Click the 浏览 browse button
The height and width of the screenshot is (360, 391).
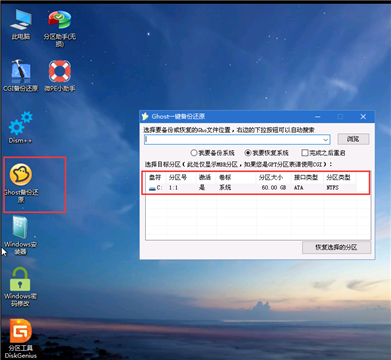(353, 139)
